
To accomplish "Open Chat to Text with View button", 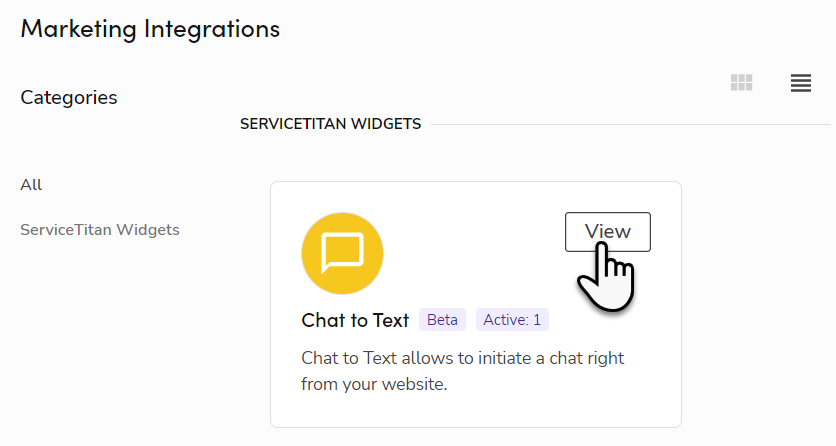I will point(607,232).
